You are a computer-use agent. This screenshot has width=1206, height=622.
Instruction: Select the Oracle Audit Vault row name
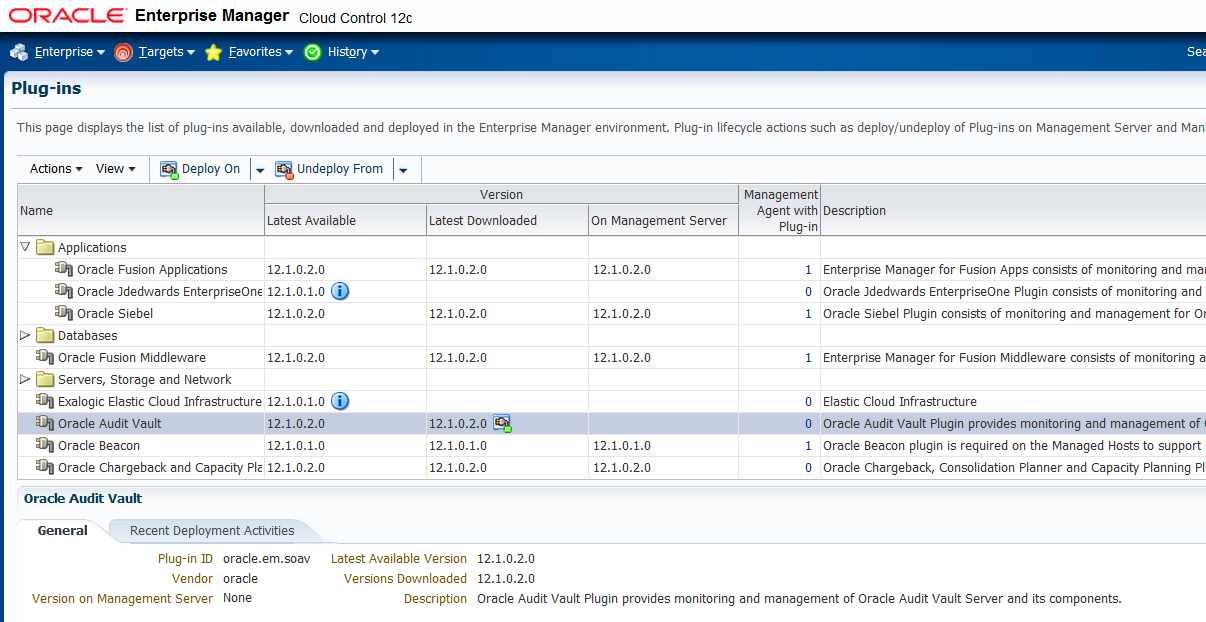tap(109, 423)
